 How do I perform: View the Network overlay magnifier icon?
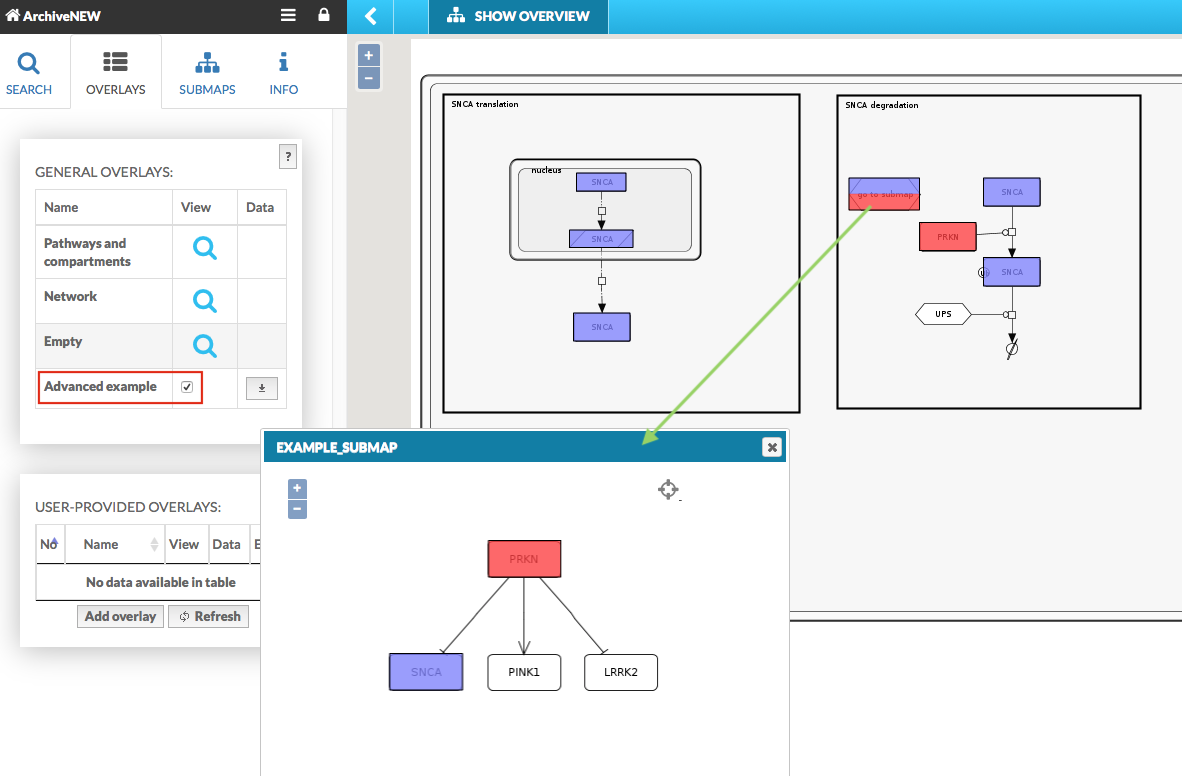204,300
